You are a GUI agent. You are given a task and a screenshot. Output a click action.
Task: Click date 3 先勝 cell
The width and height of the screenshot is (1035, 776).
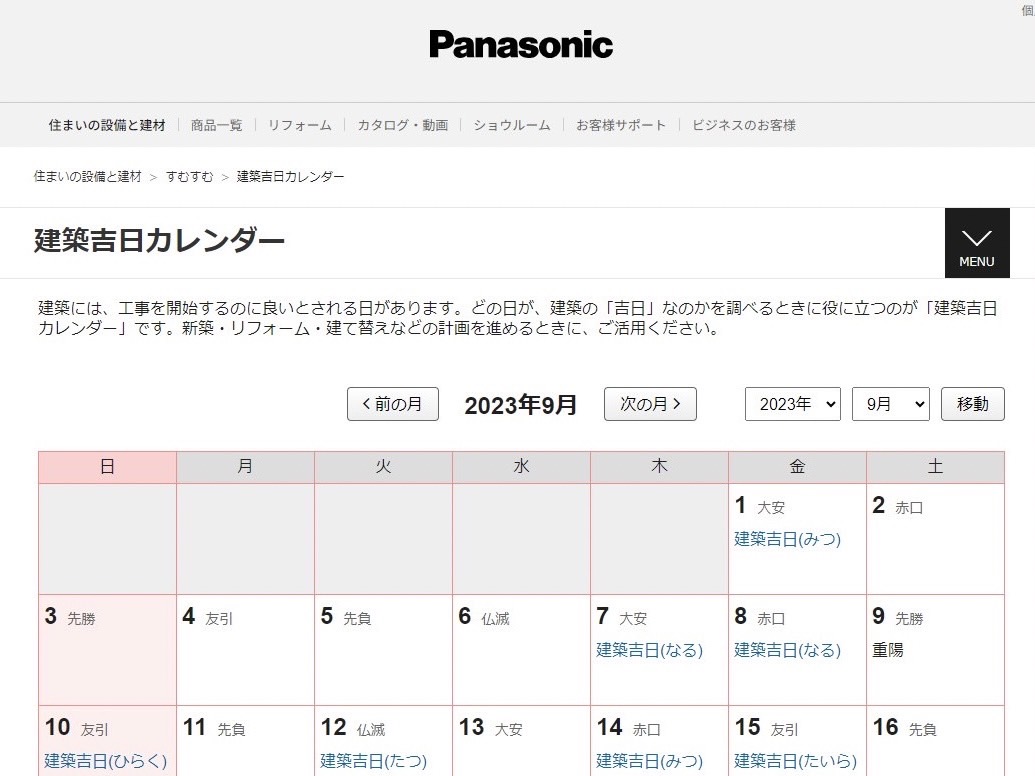pos(108,650)
